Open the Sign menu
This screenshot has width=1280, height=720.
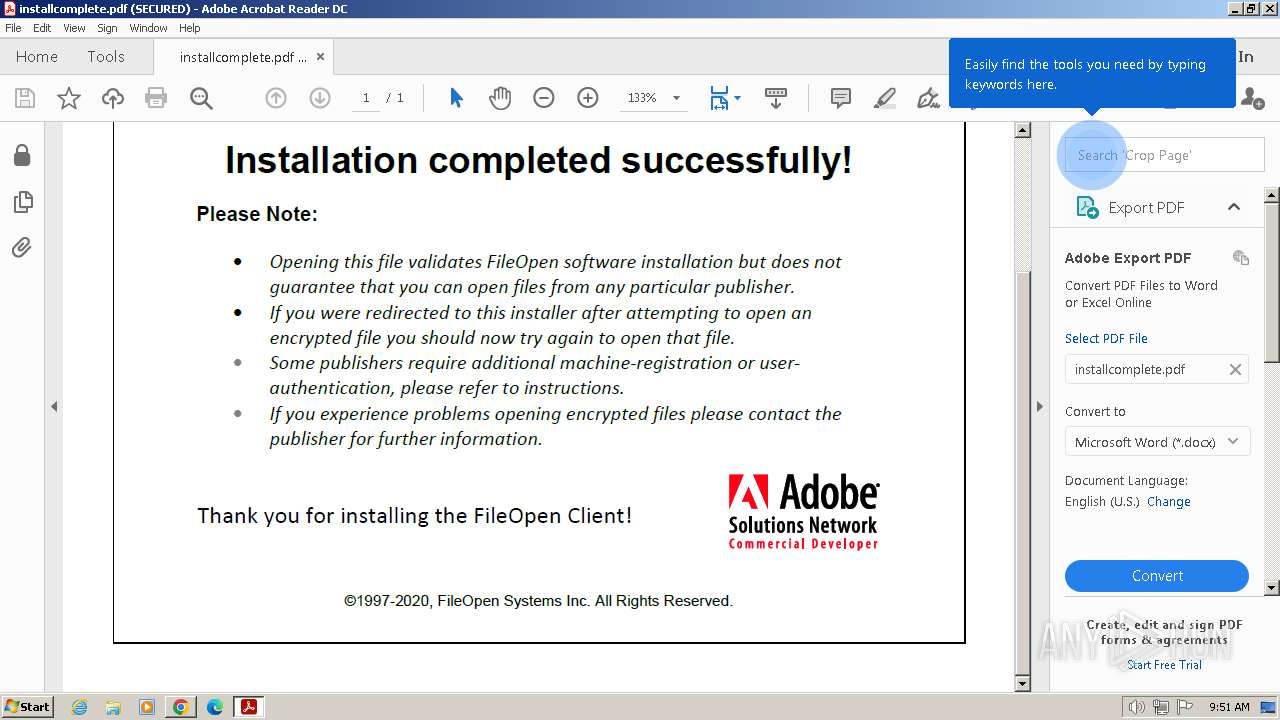coord(107,28)
